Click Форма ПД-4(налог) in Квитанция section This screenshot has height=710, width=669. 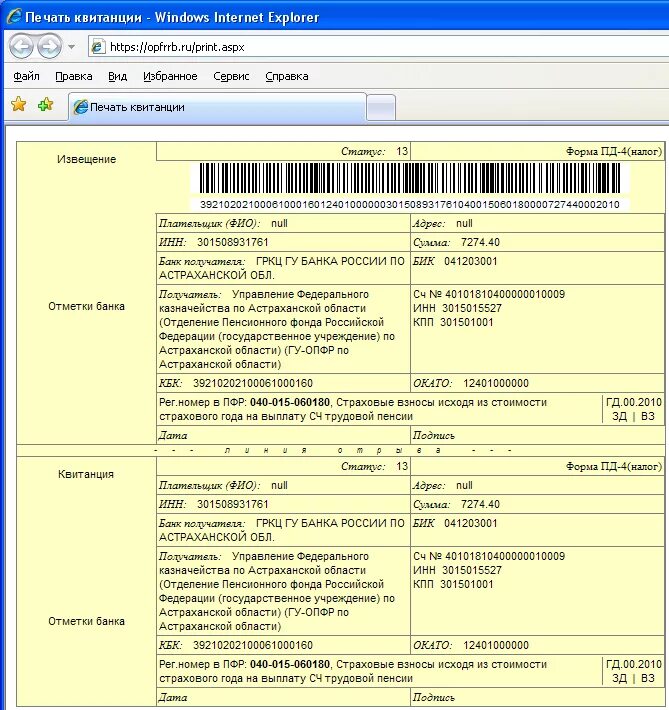click(614, 466)
